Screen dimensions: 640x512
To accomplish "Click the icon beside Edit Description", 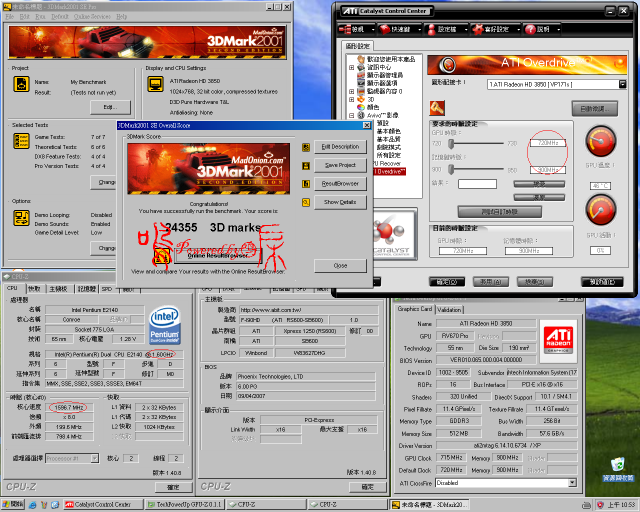I will 306,147.
